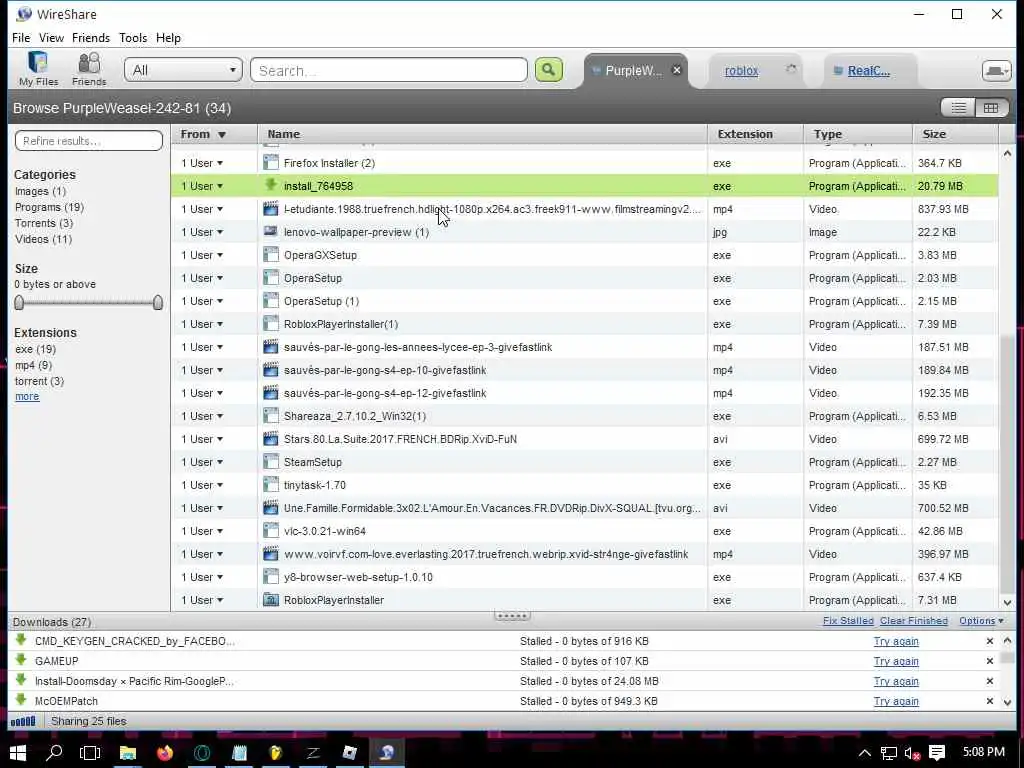
Task: Open Firefox from the taskbar
Action: pyautogui.click(x=165, y=752)
